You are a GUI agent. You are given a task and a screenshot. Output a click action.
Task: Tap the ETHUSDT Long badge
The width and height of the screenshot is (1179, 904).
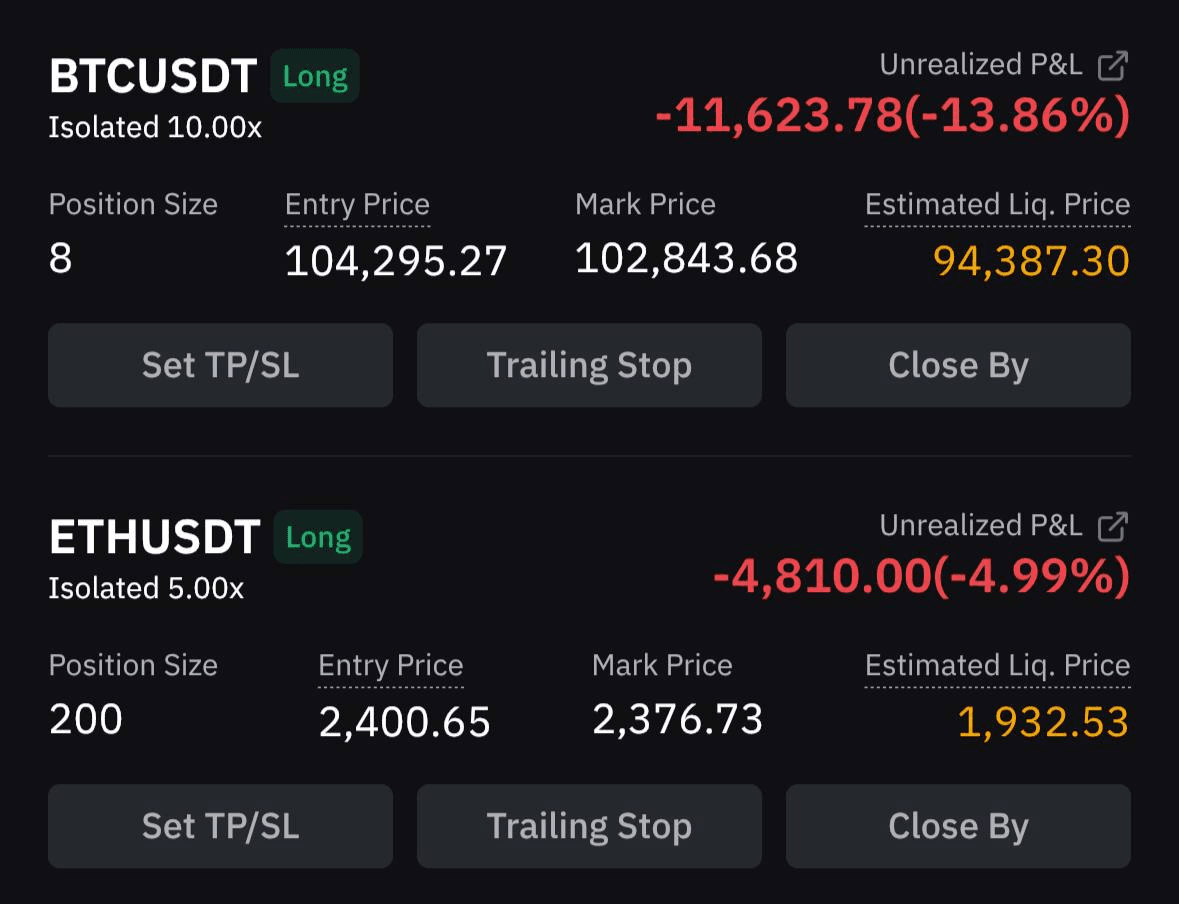point(318,537)
